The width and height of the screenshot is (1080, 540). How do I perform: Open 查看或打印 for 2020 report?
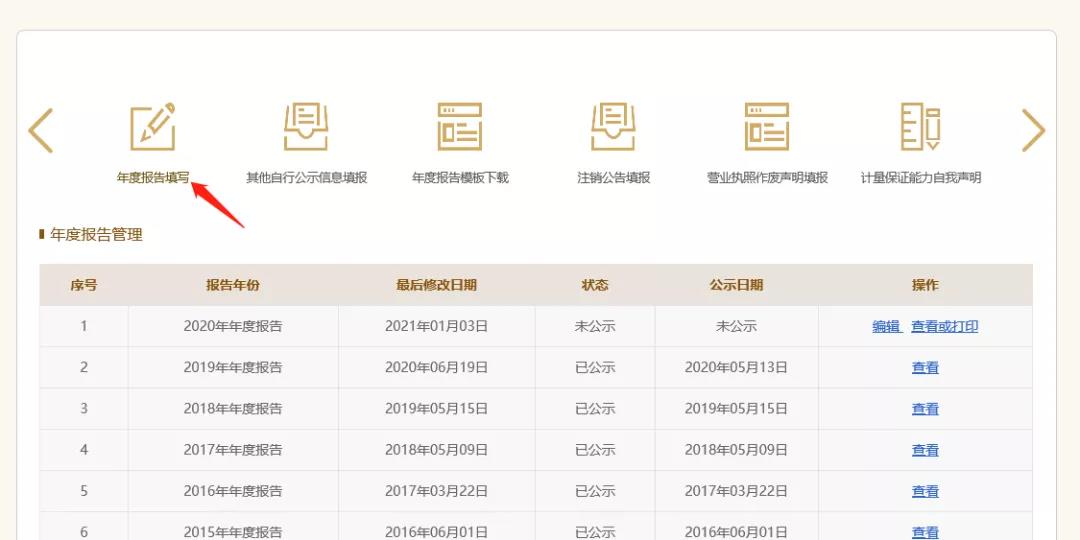click(944, 326)
